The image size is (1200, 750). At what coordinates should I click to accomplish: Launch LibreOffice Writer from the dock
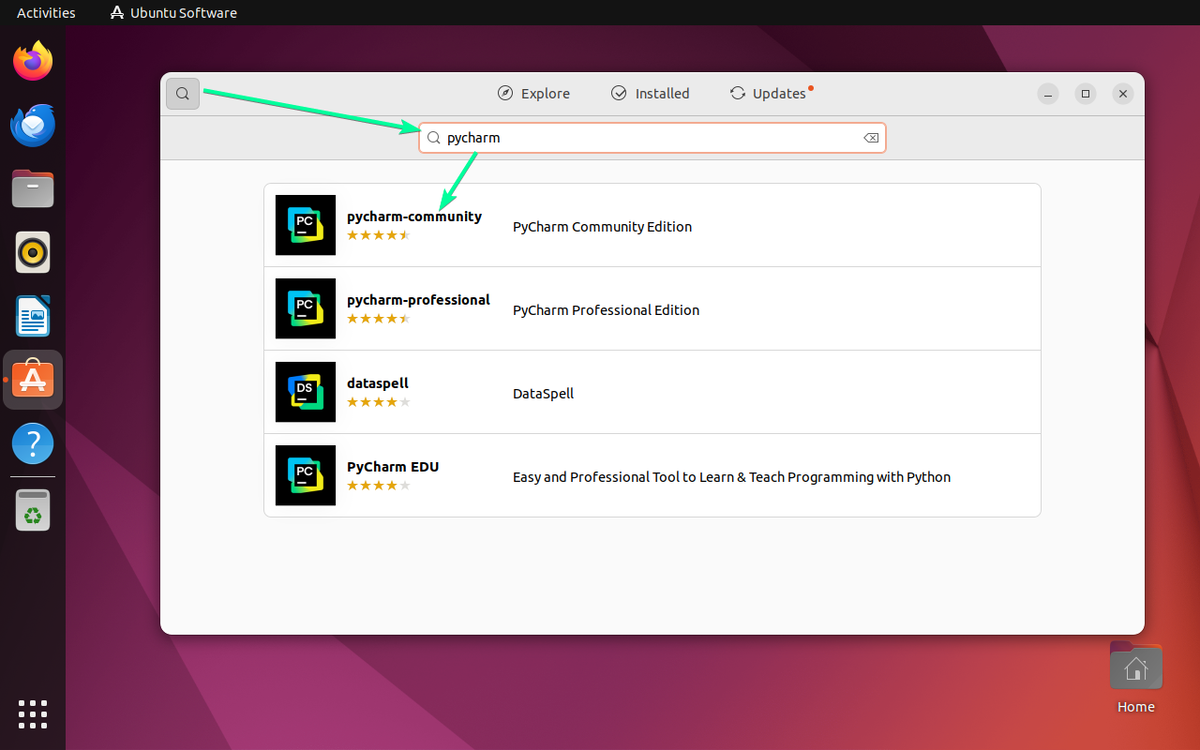pyautogui.click(x=32, y=316)
